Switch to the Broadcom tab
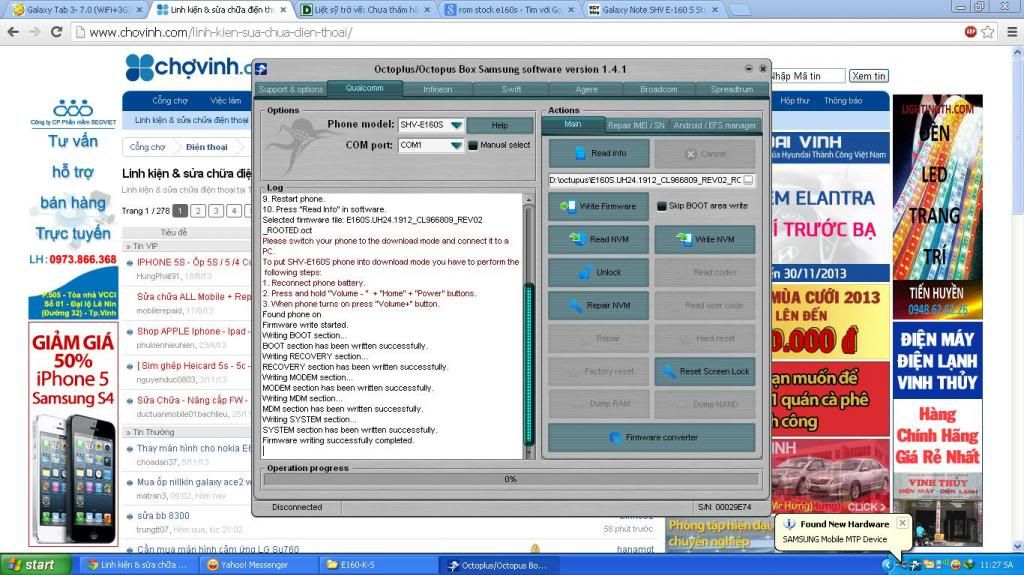Screen dimensions: 1024x575 [658, 90]
